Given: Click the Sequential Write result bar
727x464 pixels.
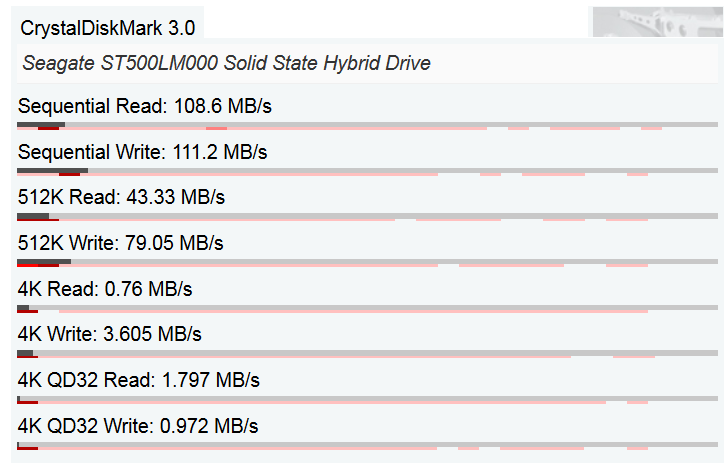Looking at the screenshot, I should [367, 172].
